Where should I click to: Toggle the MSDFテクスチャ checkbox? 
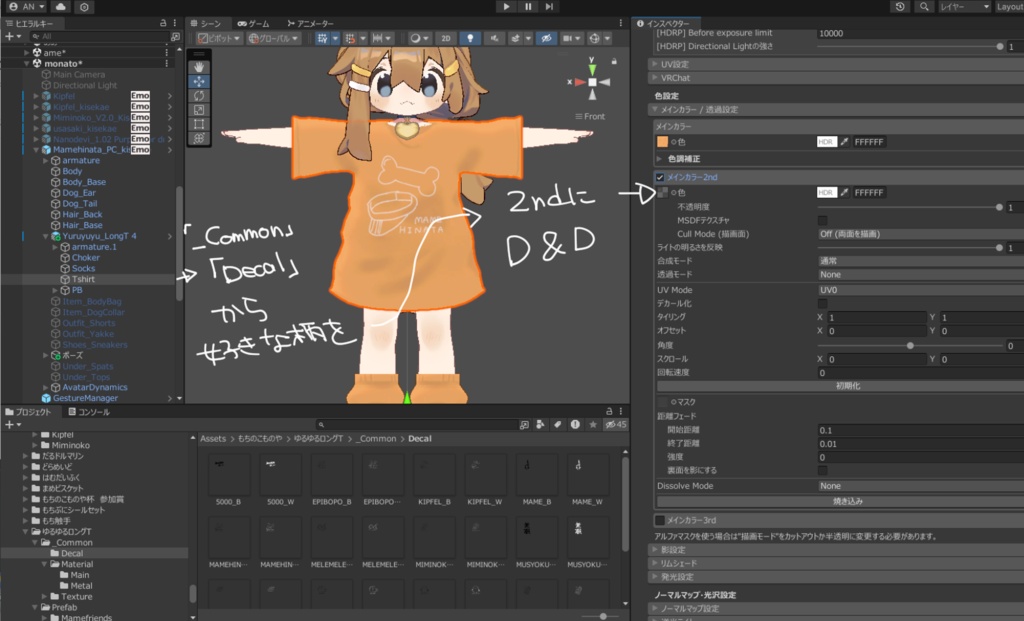coord(822,221)
